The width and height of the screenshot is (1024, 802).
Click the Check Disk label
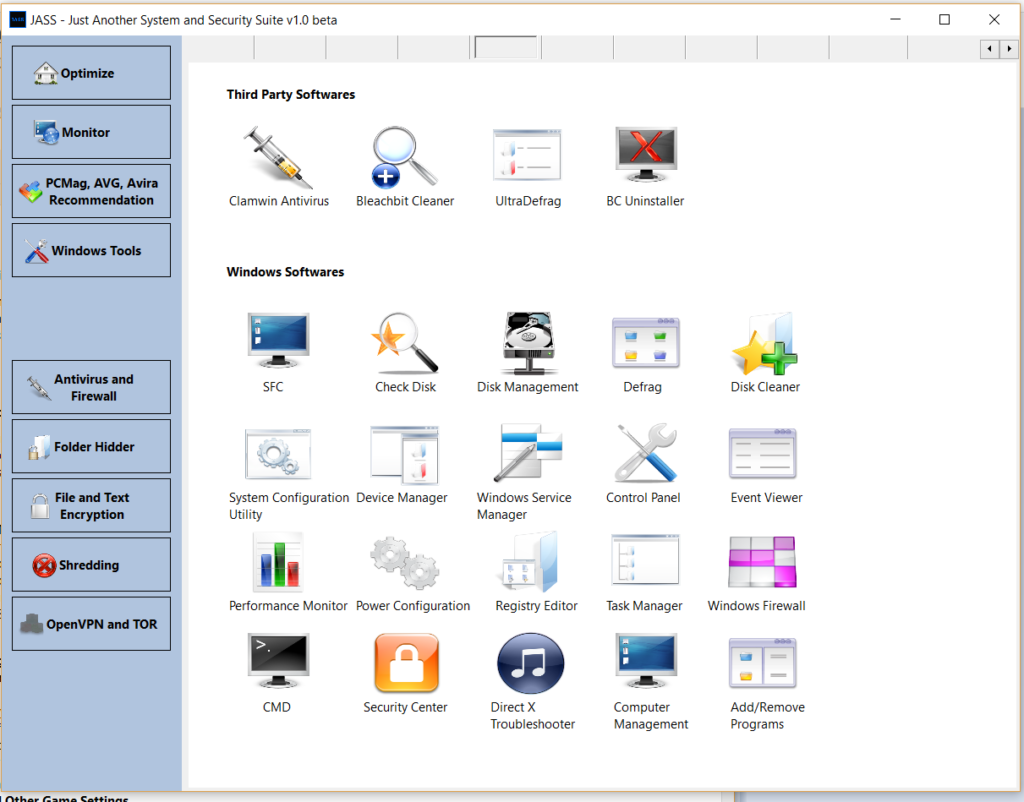click(406, 387)
